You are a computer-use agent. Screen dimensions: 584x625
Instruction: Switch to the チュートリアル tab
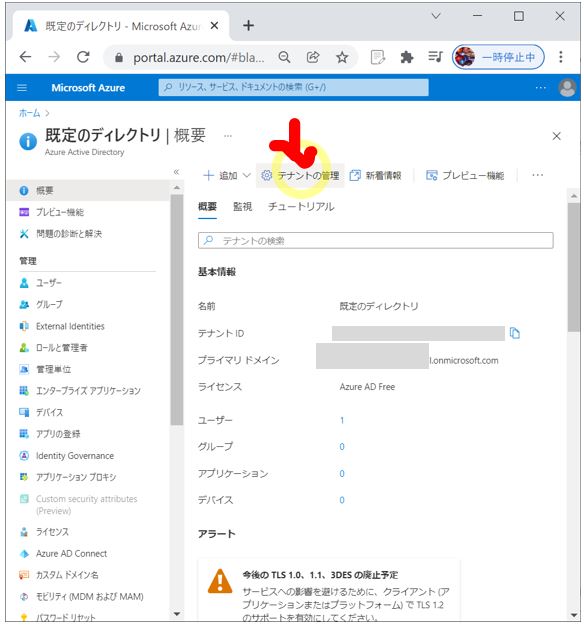pyautogui.click(x=301, y=206)
